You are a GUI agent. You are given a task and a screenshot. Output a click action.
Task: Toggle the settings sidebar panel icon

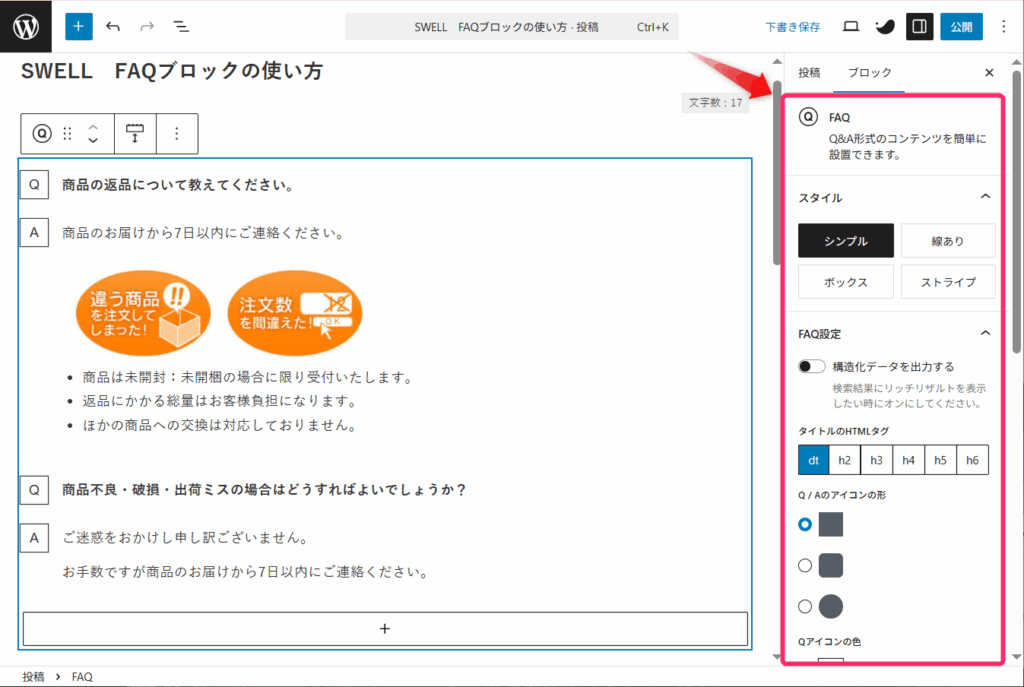pos(919,27)
